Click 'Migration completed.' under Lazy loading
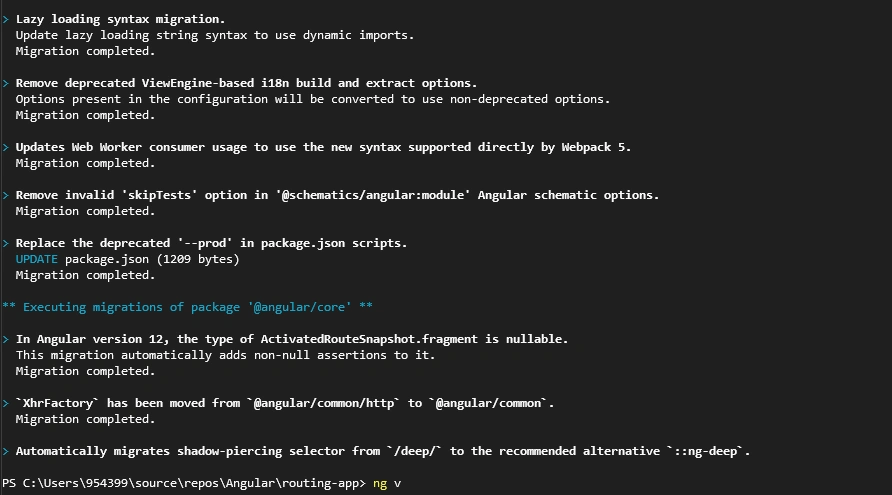The width and height of the screenshot is (892, 495). click(x=85, y=51)
